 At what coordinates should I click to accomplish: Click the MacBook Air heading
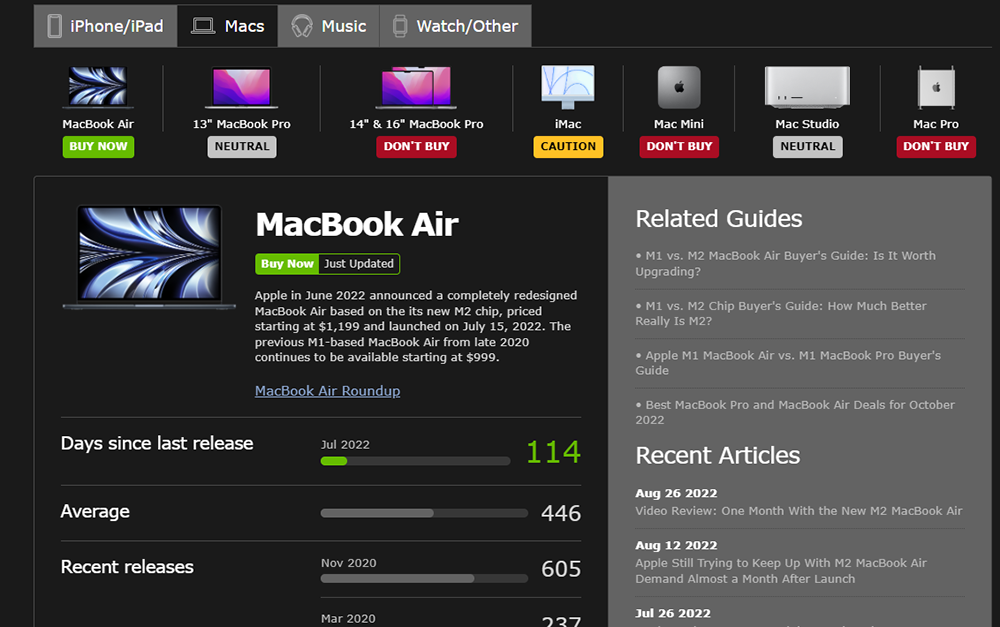(357, 225)
